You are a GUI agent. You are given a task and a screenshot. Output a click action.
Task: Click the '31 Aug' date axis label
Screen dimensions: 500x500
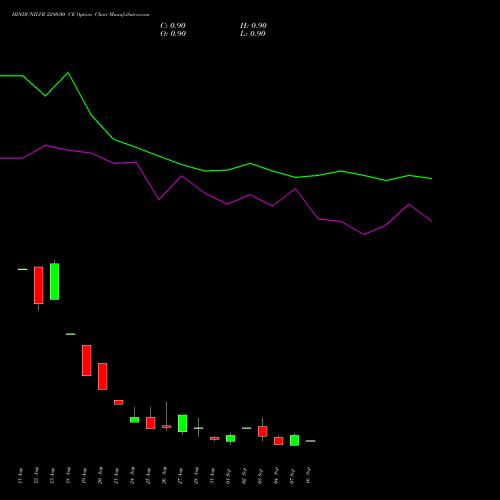tap(212, 476)
